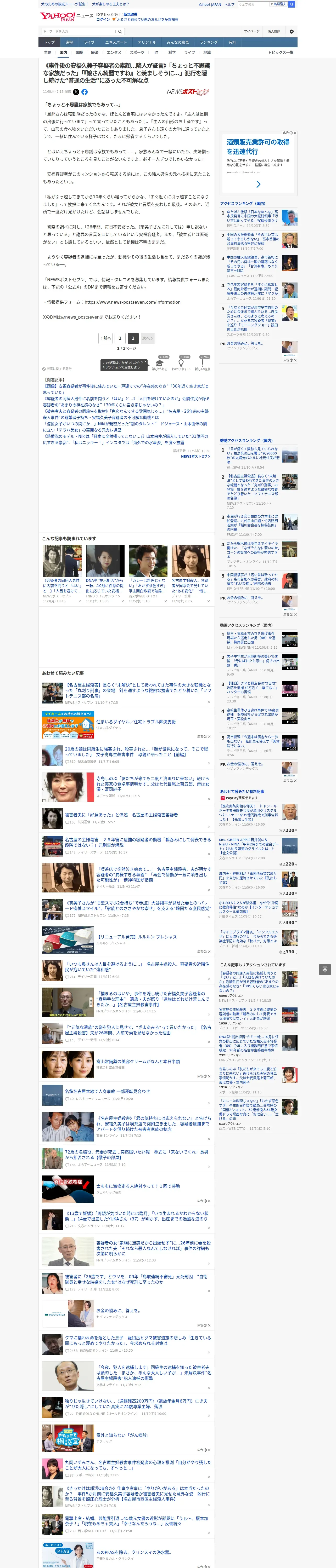Click the NEWSポストセブン publisher logo

click(x=188, y=92)
